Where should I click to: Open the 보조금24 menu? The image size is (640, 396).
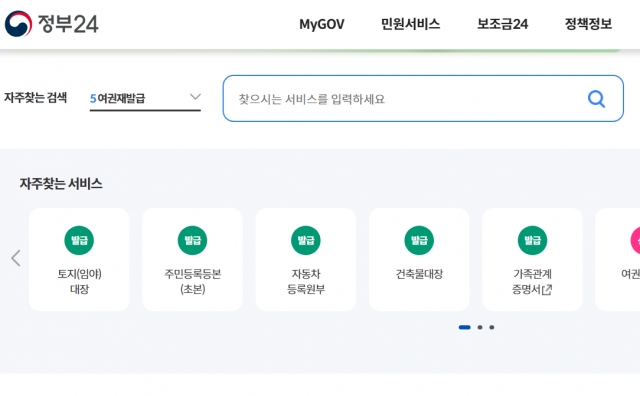tap(502, 24)
